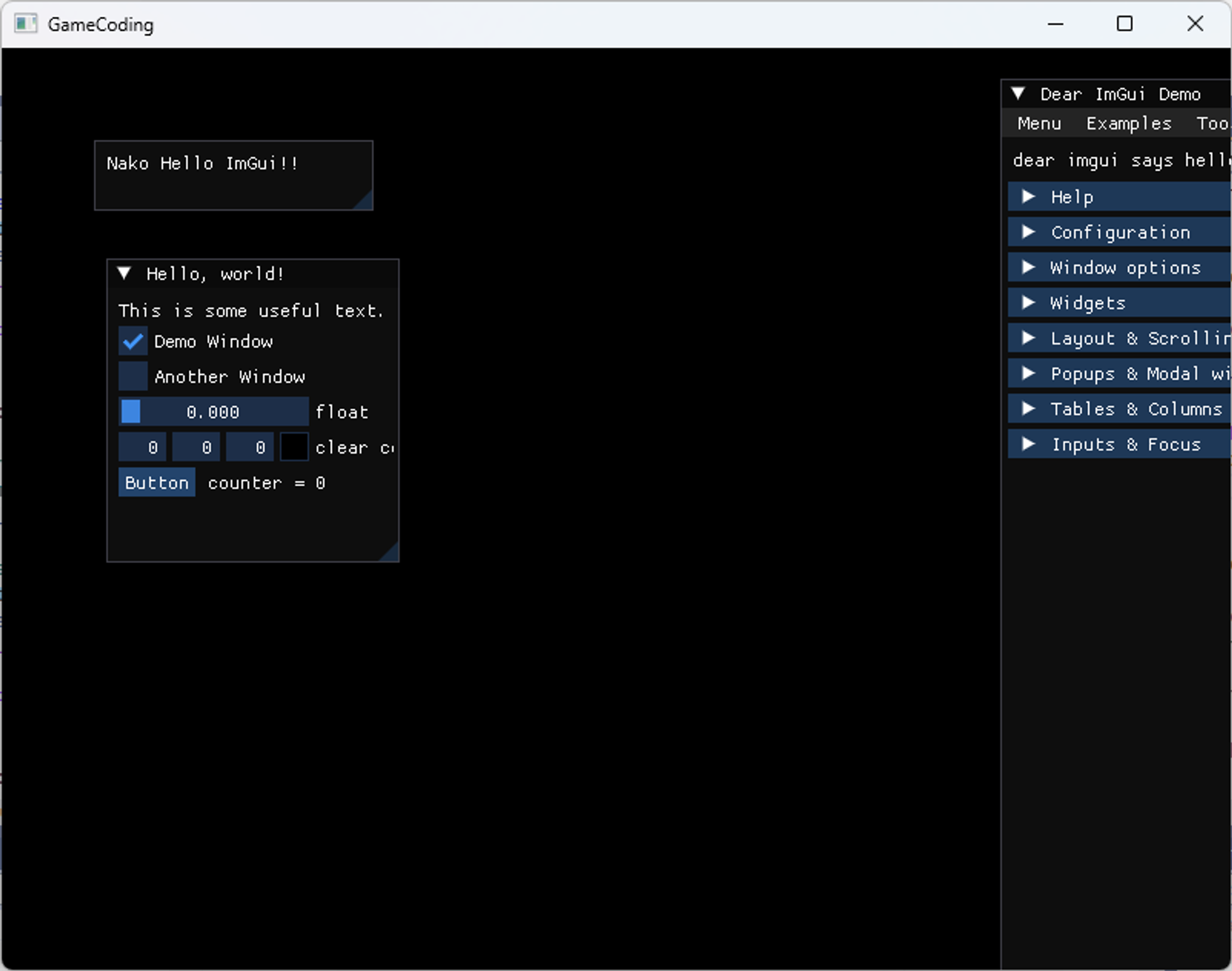Collapse the Dear ImGui Demo window arrow
Viewport: 1232px width, 971px height.
pos(1018,94)
